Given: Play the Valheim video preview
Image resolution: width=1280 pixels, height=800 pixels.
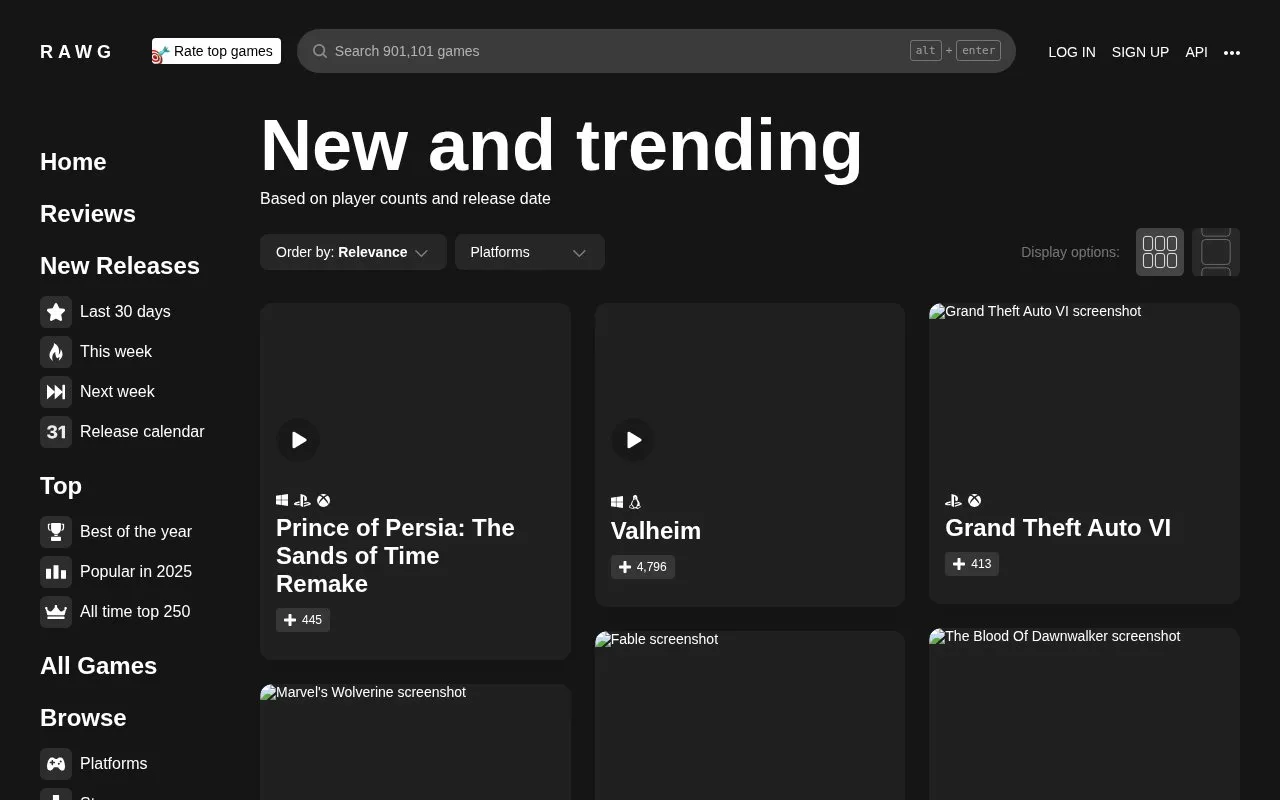Looking at the screenshot, I should click(633, 440).
